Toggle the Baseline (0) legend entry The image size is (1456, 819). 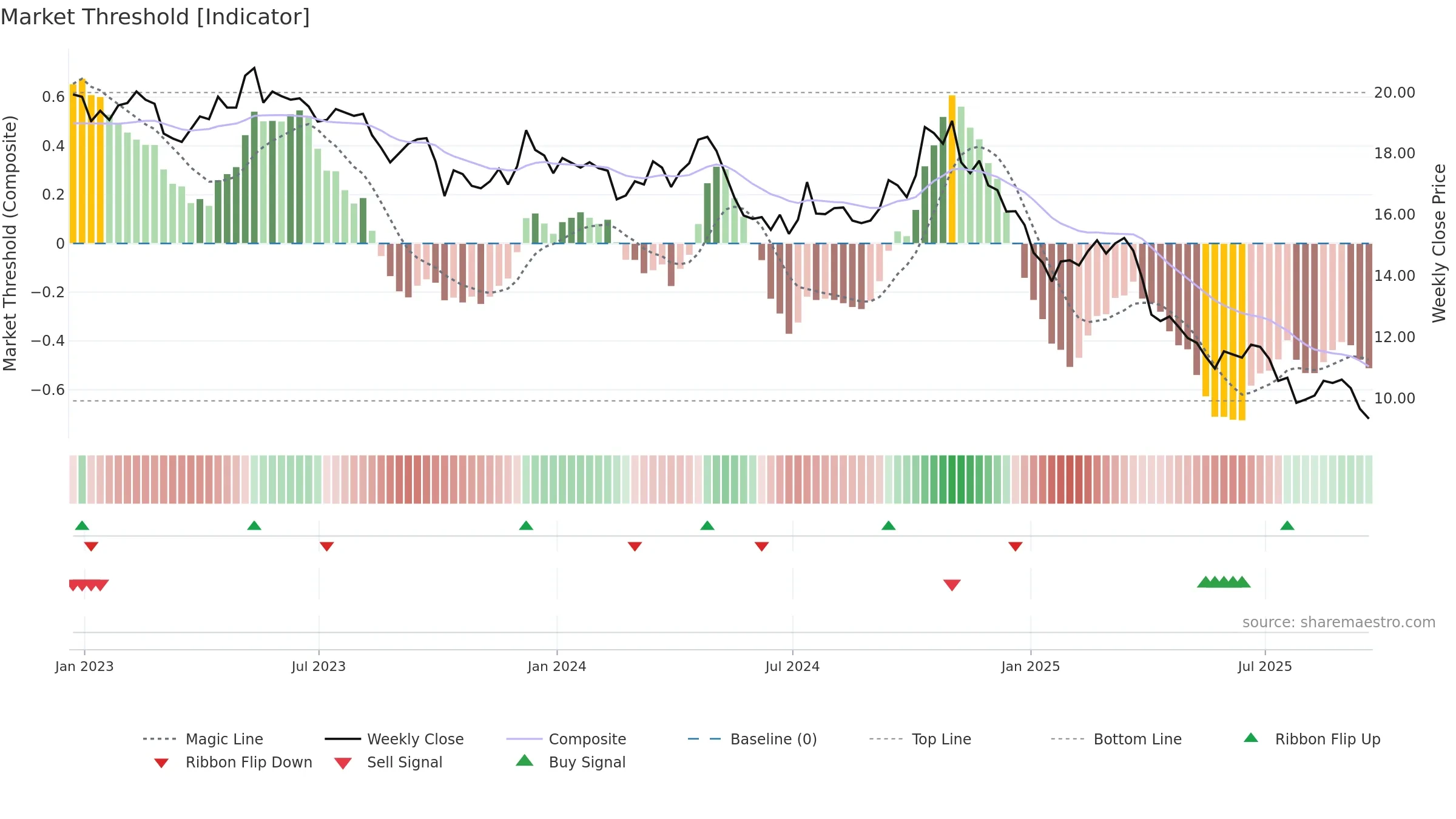[752, 739]
